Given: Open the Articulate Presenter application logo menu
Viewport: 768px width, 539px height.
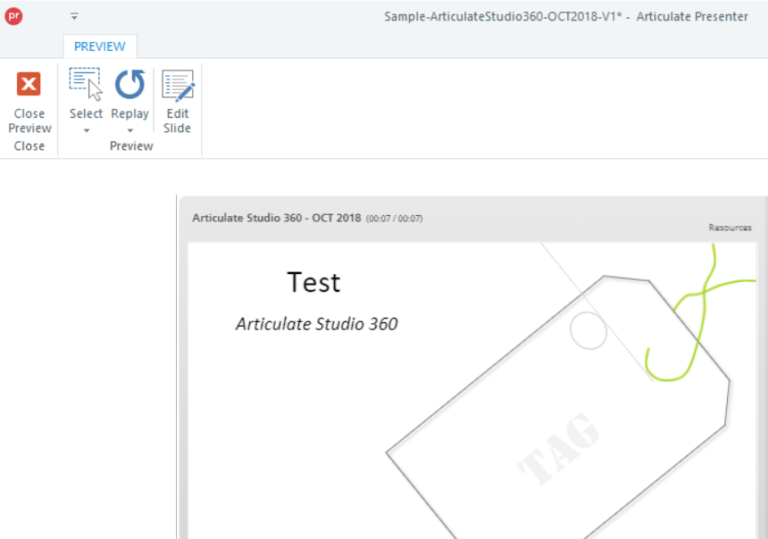Looking at the screenshot, I should coord(14,16).
